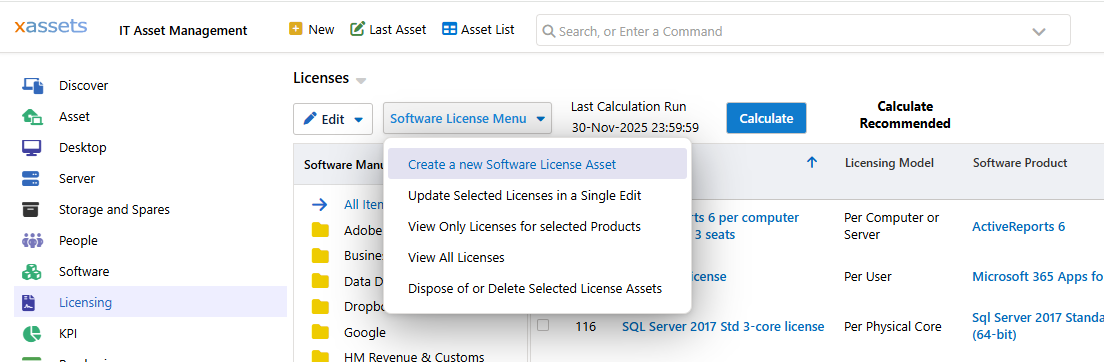The height and width of the screenshot is (362, 1104).
Task: Open the Edit dropdown caret
Action: (x=358, y=120)
